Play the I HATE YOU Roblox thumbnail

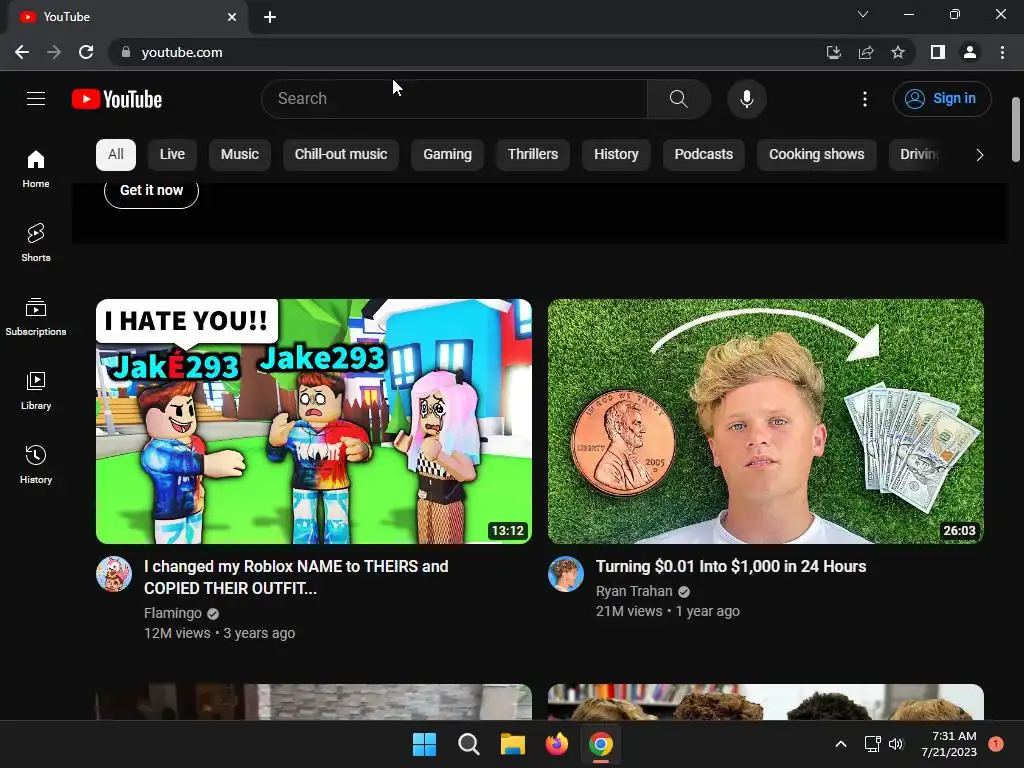pos(313,421)
